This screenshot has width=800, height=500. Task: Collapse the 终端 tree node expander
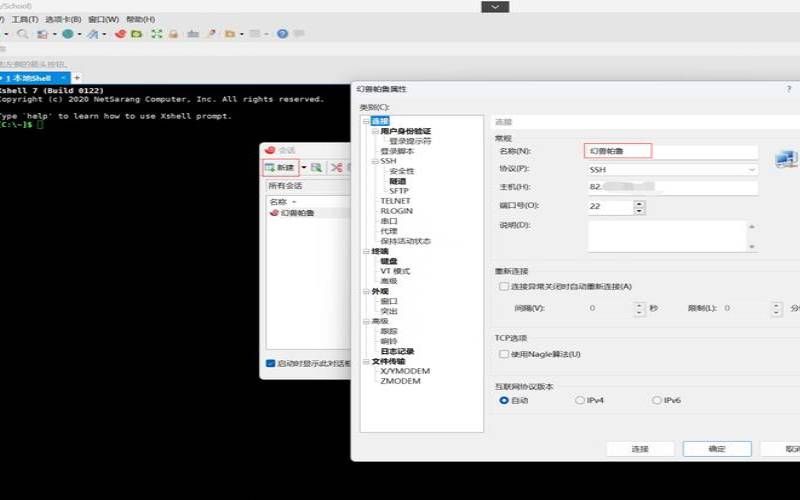366,252
